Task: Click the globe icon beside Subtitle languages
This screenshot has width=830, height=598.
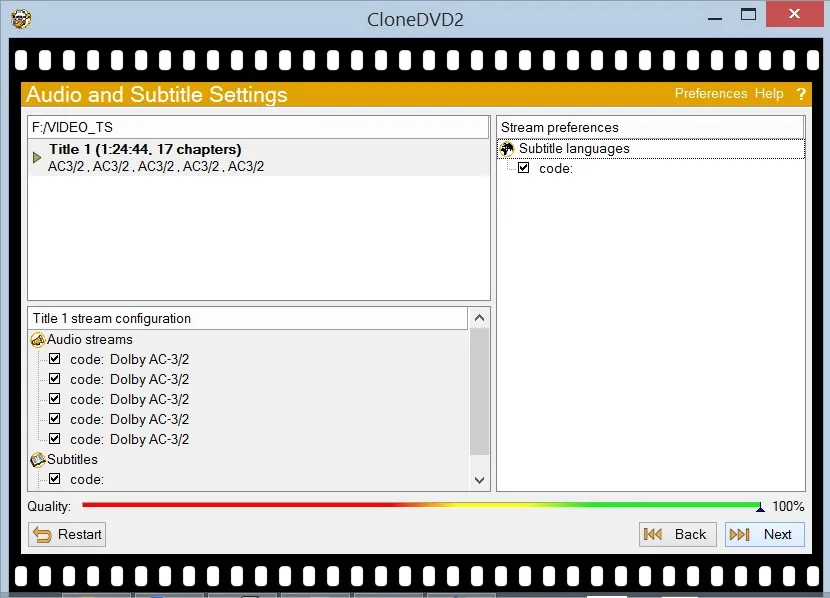Action: tap(507, 147)
